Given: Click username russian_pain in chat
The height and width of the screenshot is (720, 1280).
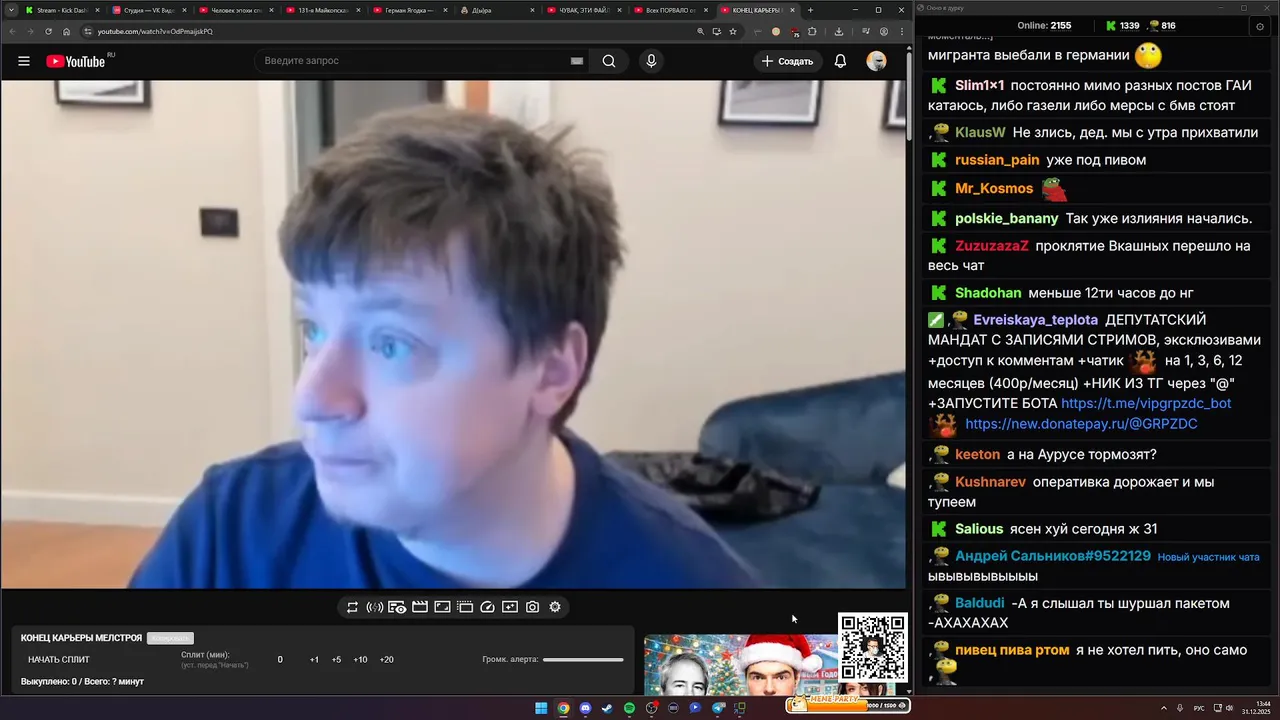Looking at the screenshot, I should (997, 160).
